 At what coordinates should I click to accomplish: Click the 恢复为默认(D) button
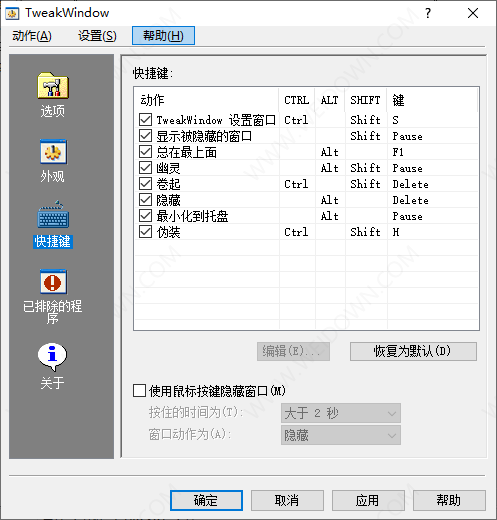pos(413,351)
